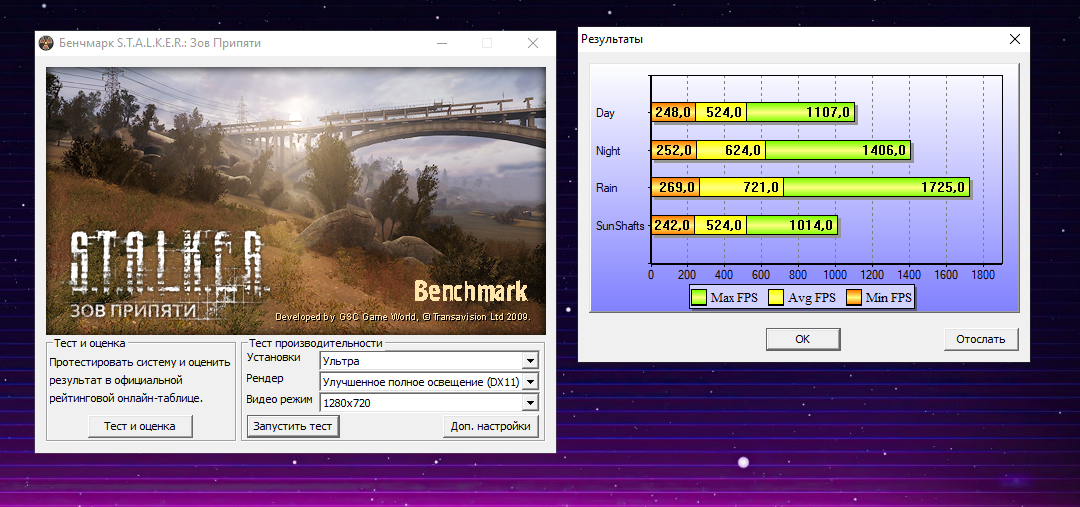This screenshot has width=1080, height=507.
Task: Click the Отослать send button
Action: (981, 339)
